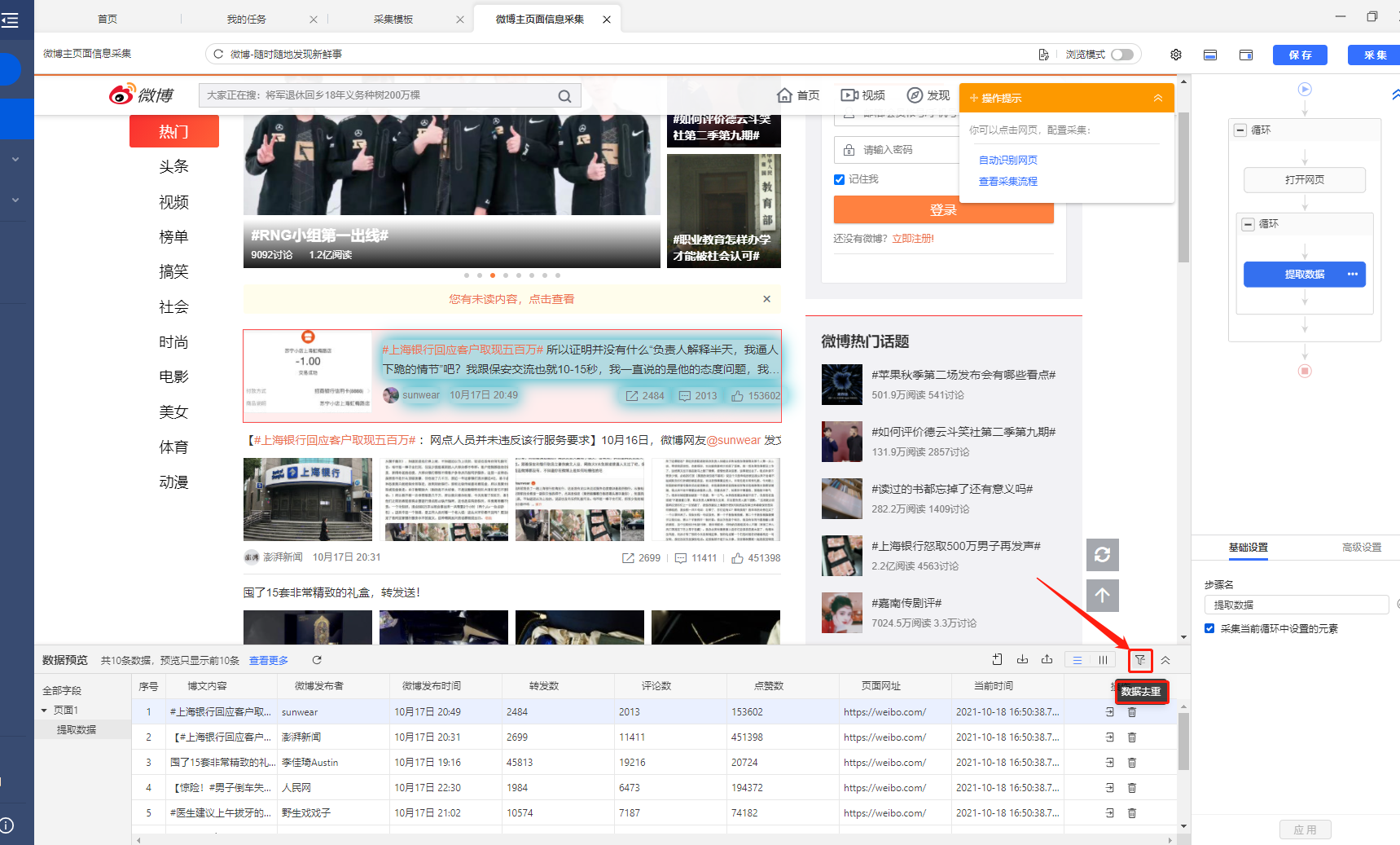1400x845 pixels.
Task: Dismiss the unread content notice
Action: [766, 299]
